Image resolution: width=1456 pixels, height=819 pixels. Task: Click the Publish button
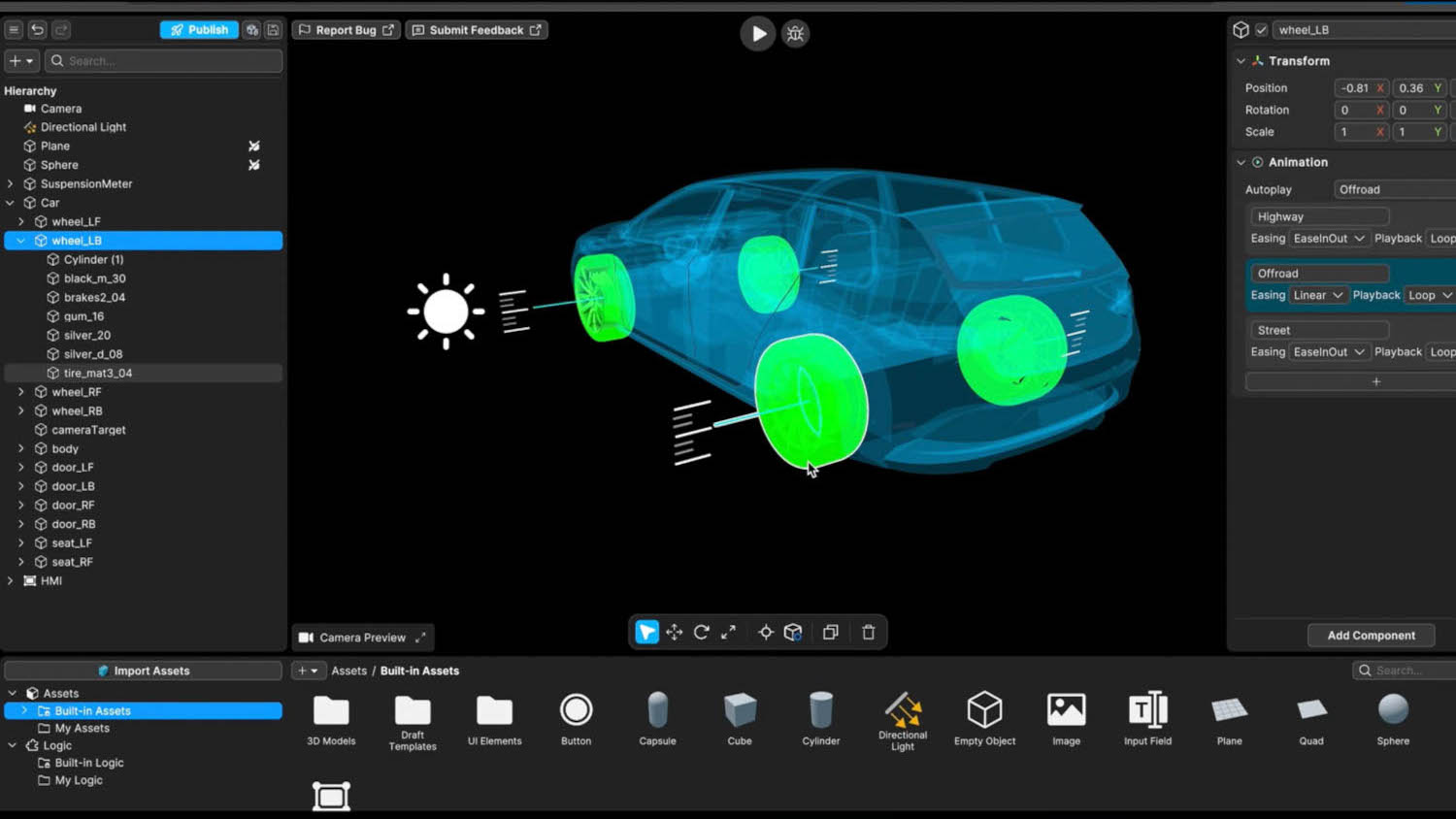point(199,30)
